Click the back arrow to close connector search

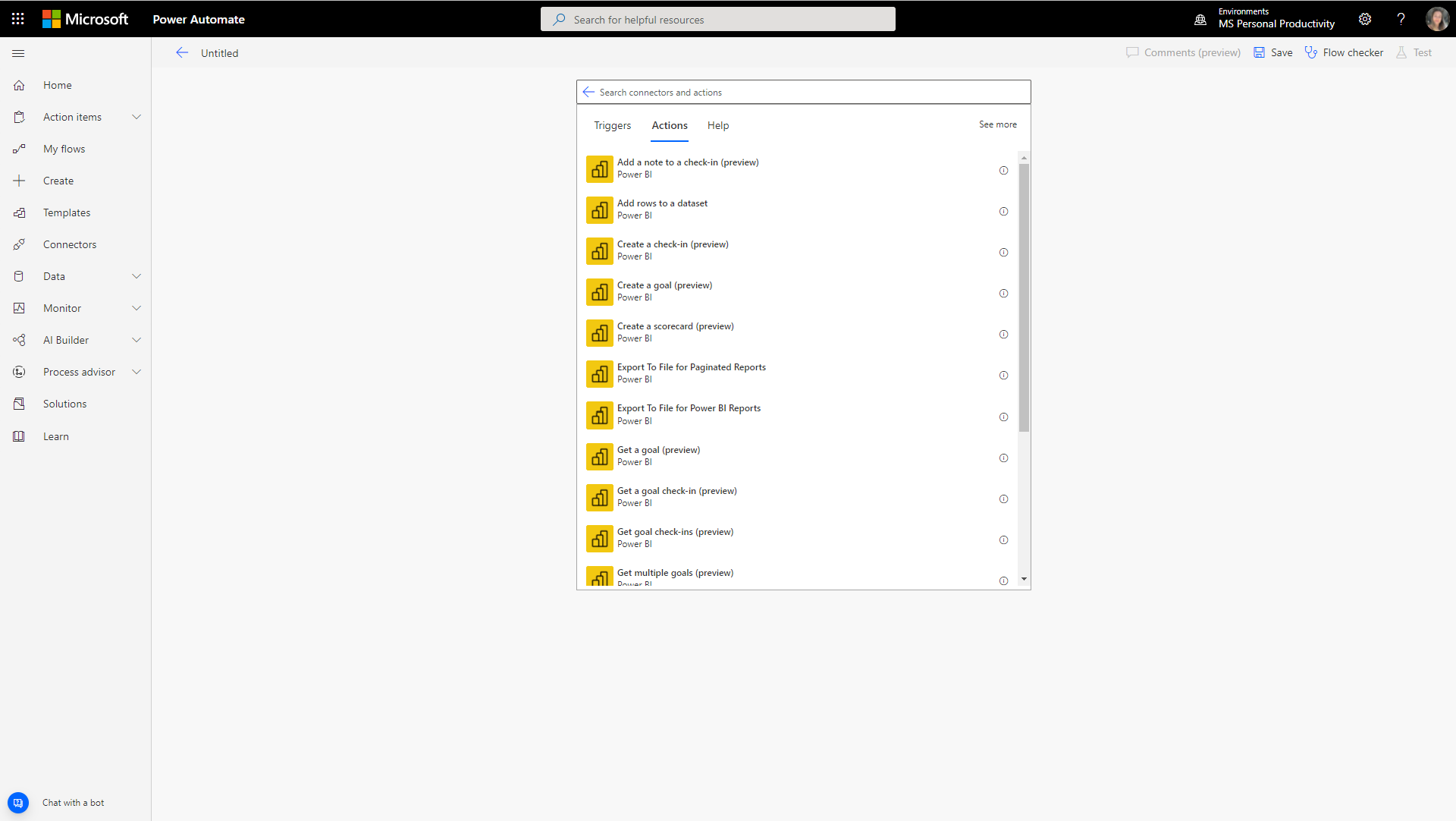click(588, 92)
